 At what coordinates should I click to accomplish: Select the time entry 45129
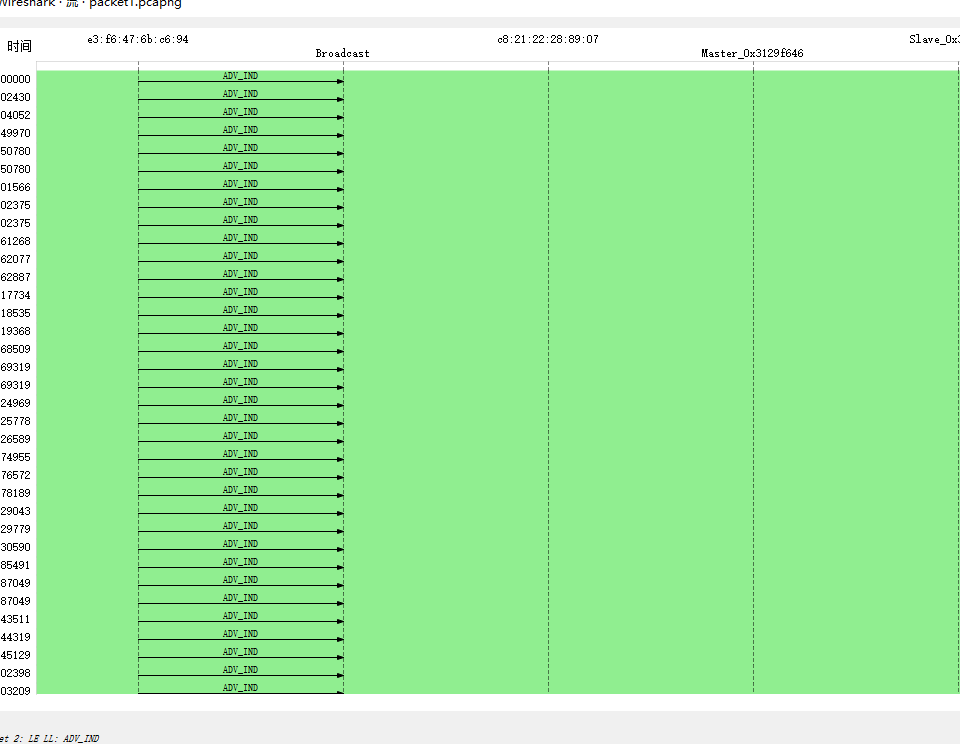(15, 655)
